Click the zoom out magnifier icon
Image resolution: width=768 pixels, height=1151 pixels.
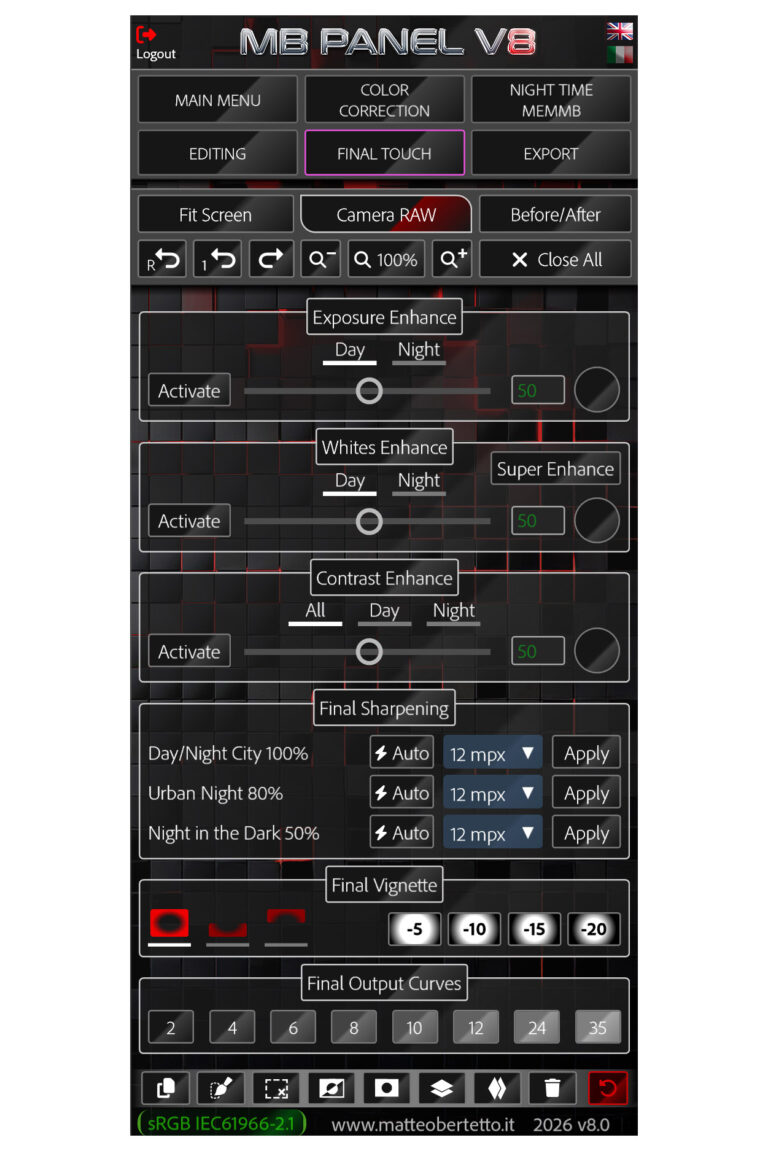coord(322,259)
